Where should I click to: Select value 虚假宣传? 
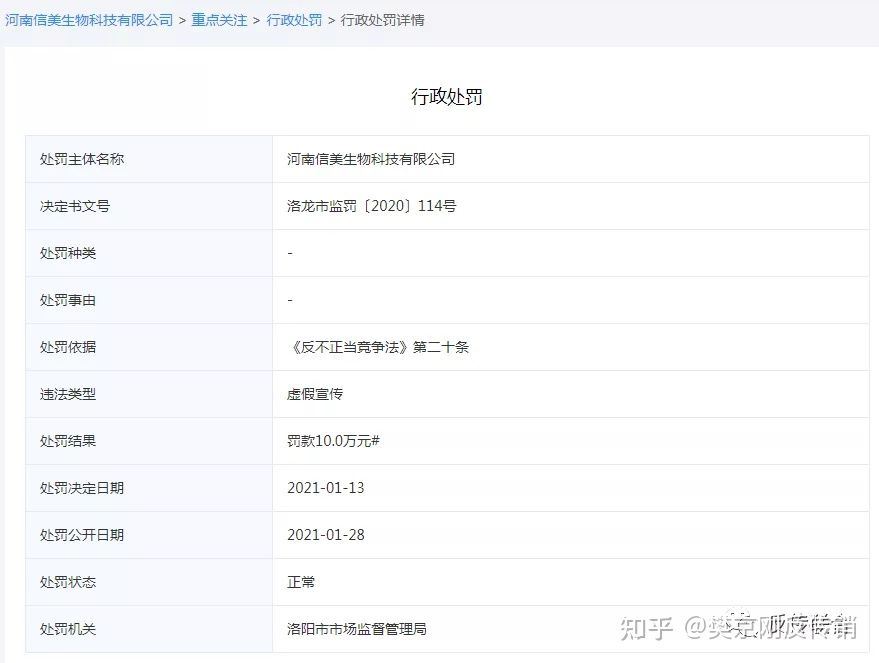[x=314, y=395]
